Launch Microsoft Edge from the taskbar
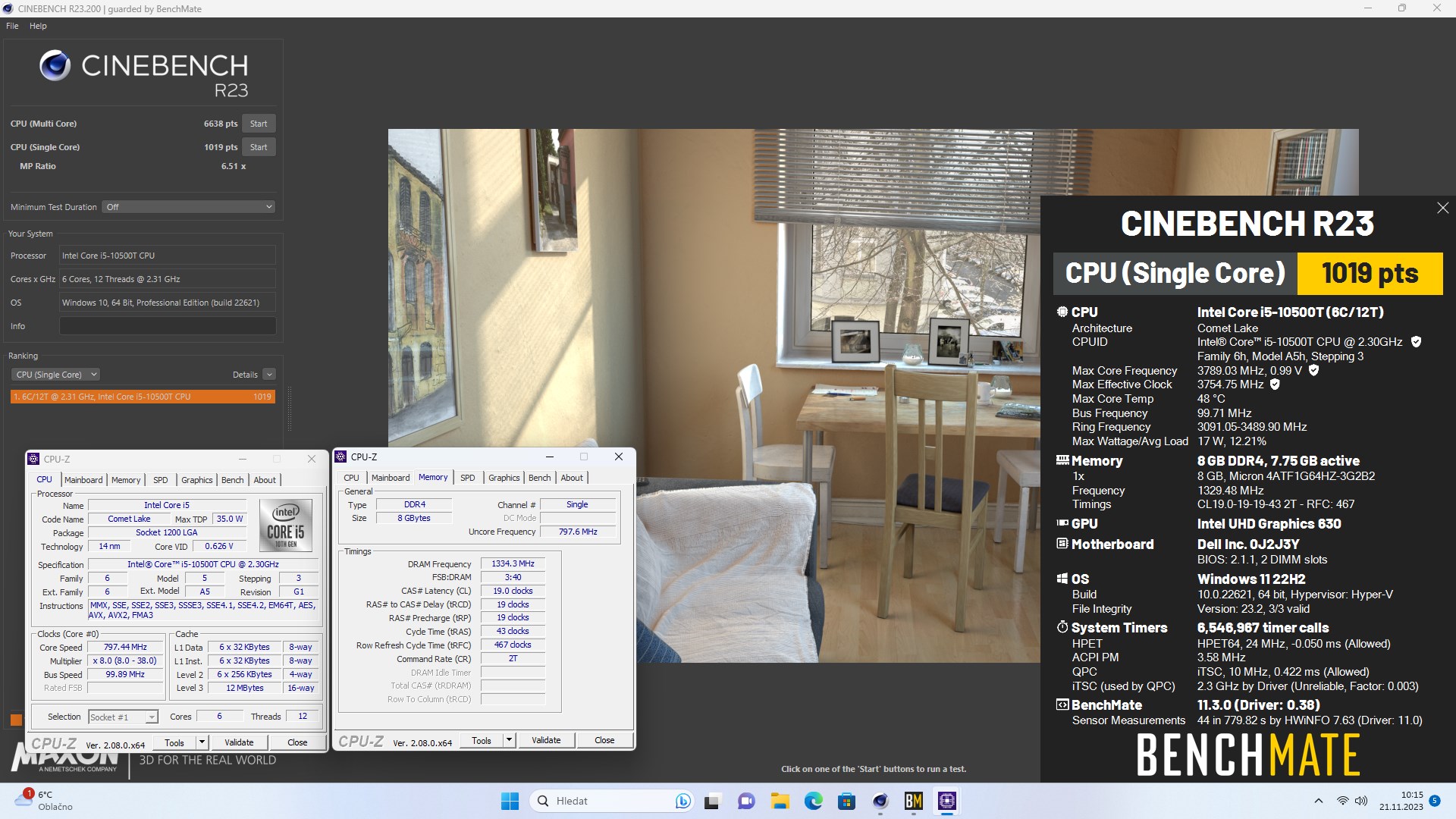This screenshot has height=819, width=1456. click(x=813, y=801)
